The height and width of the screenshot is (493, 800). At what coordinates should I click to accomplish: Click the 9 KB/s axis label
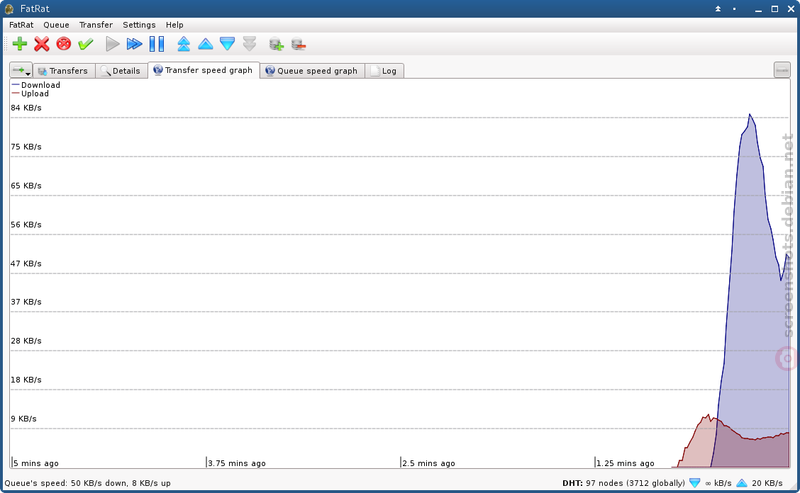click(x=23, y=418)
